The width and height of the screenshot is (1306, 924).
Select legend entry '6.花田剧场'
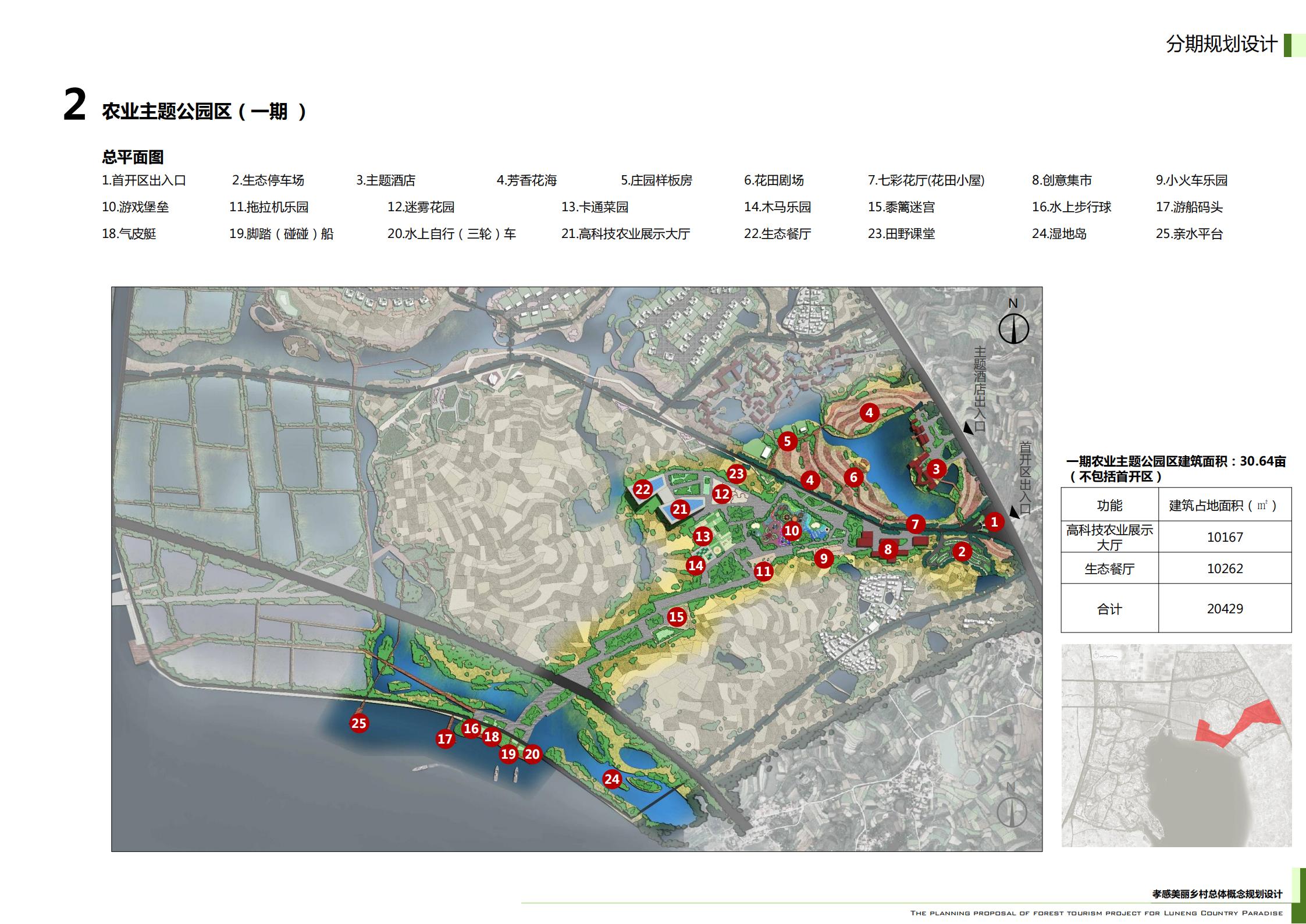pos(774,180)
